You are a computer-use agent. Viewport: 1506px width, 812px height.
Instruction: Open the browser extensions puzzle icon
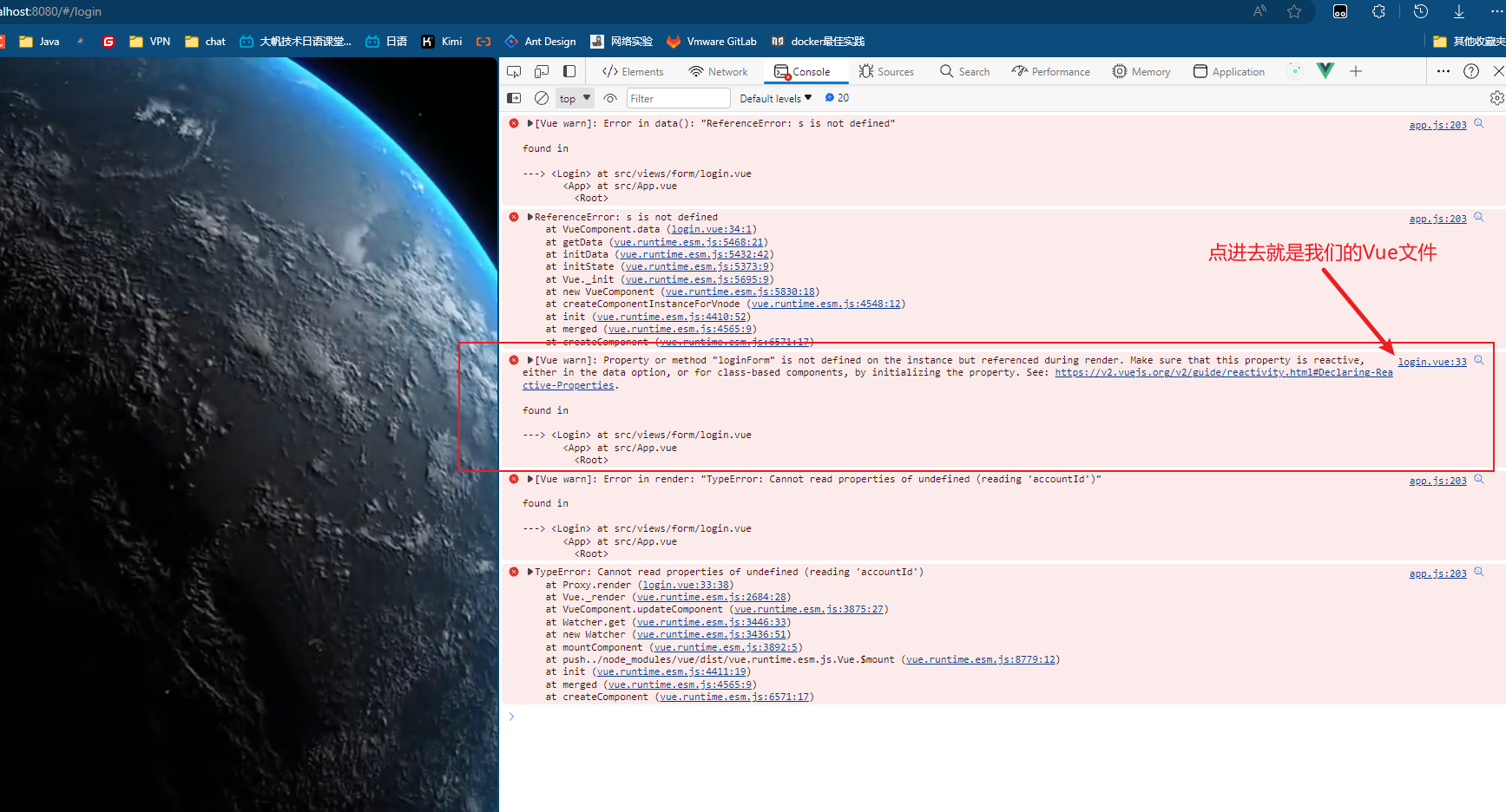click(1378, 11)
